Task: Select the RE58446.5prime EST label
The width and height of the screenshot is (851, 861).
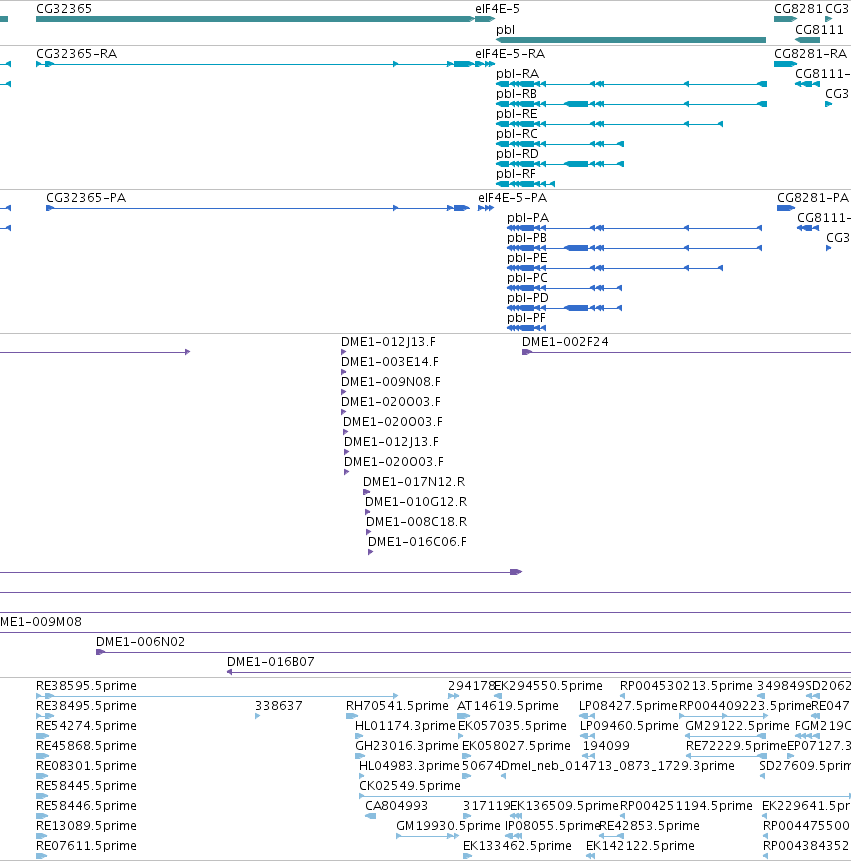Action: [86, 806]
